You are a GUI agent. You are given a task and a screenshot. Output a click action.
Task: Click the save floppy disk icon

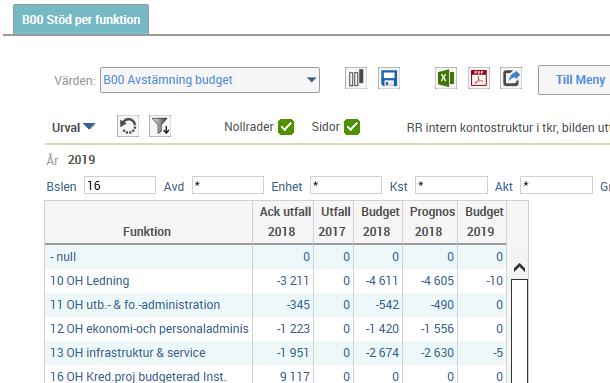(389, 78)
